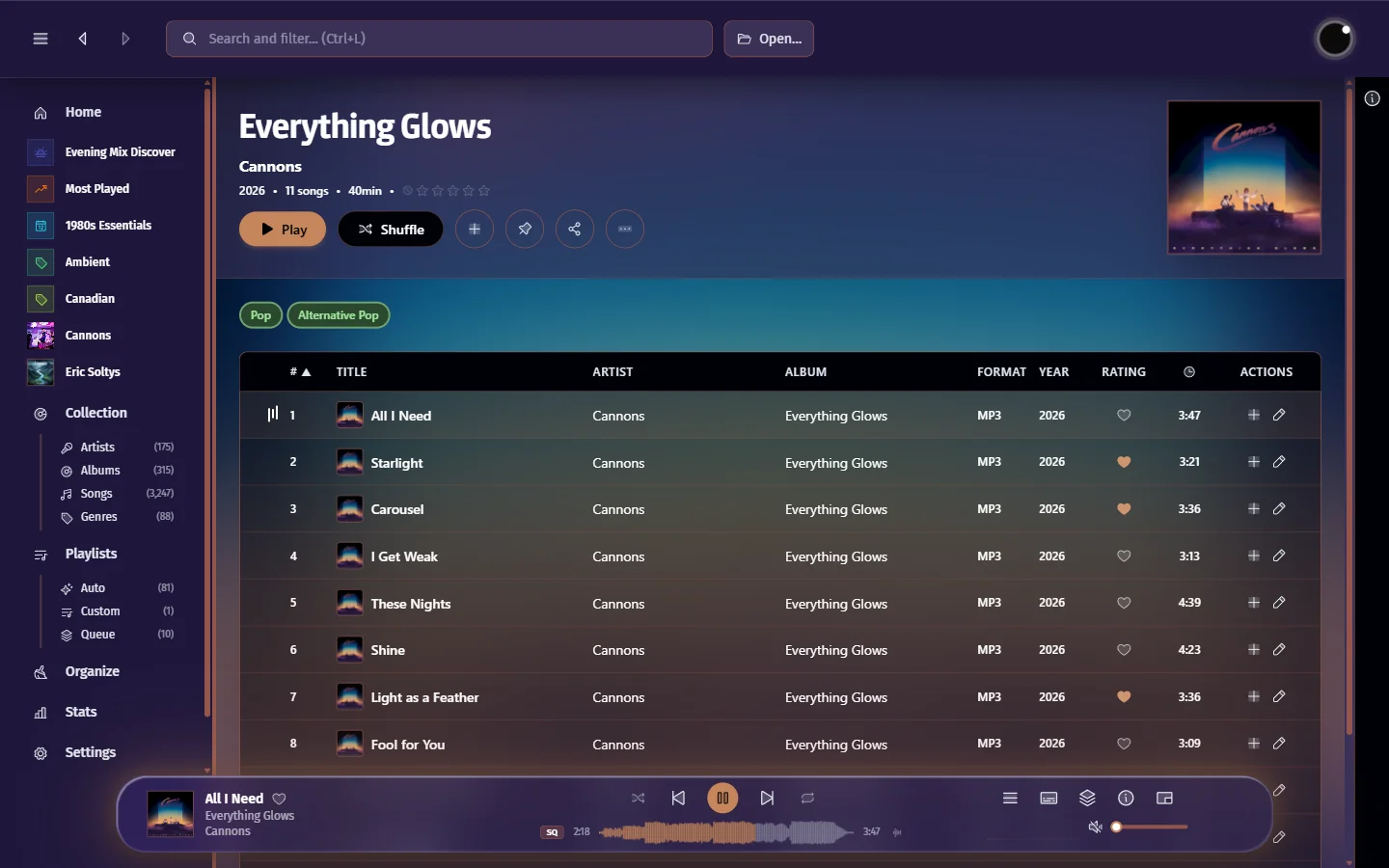Favorite the Fool for You track
1389x868 pixels.
tap(1124, 744)
